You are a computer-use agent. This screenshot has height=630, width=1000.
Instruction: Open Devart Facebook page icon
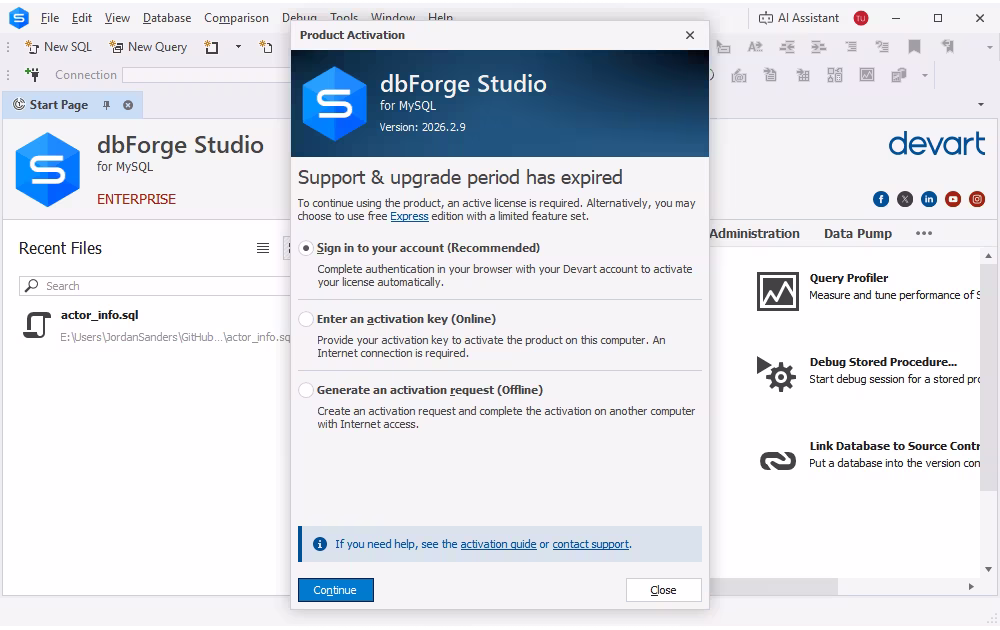pyautogui.click(x=881, y=199)
